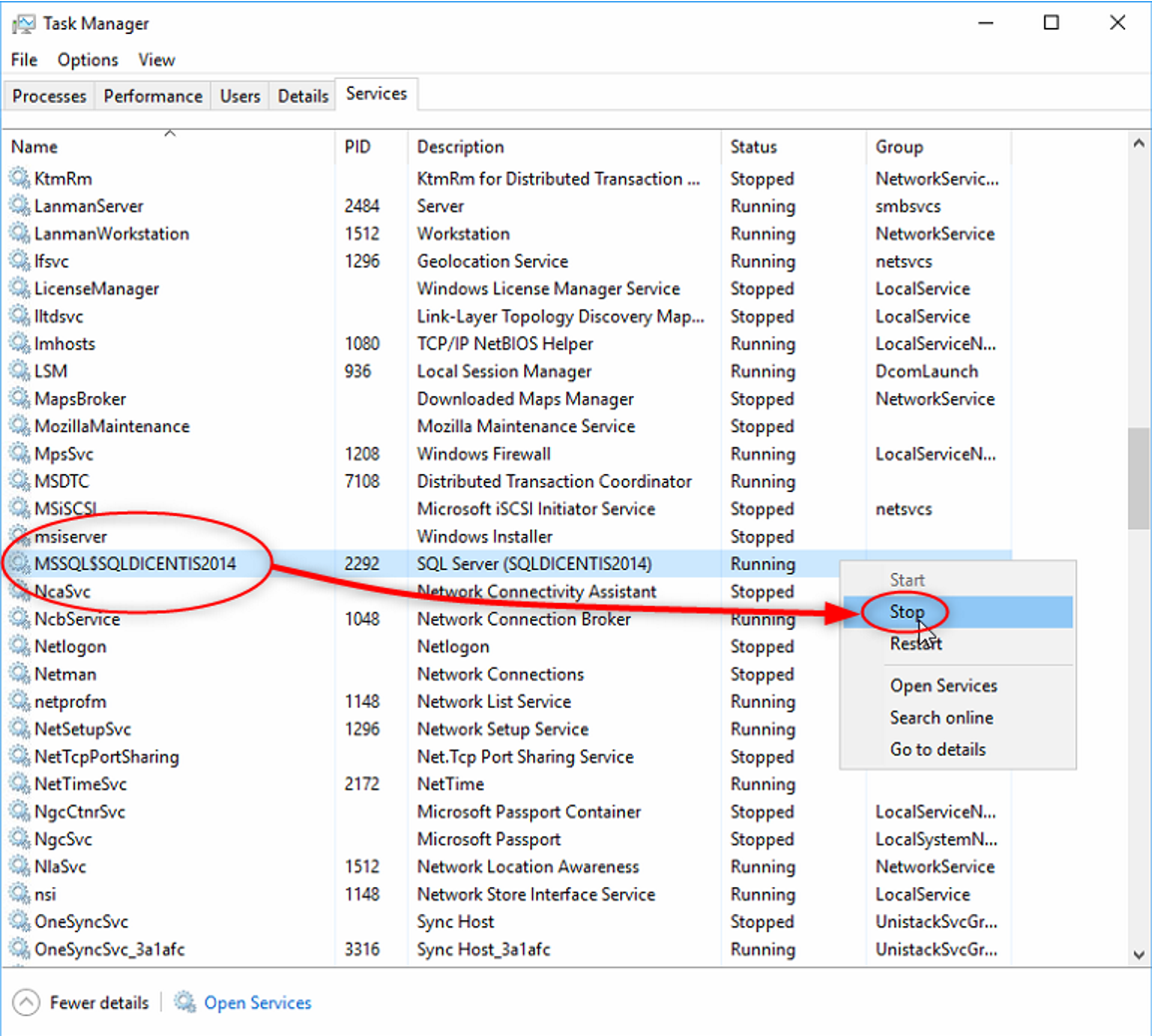Collapse view with Fewer details chevron
The width and height of the screenshot is (1152, 1036).
tap(26, 1002)
